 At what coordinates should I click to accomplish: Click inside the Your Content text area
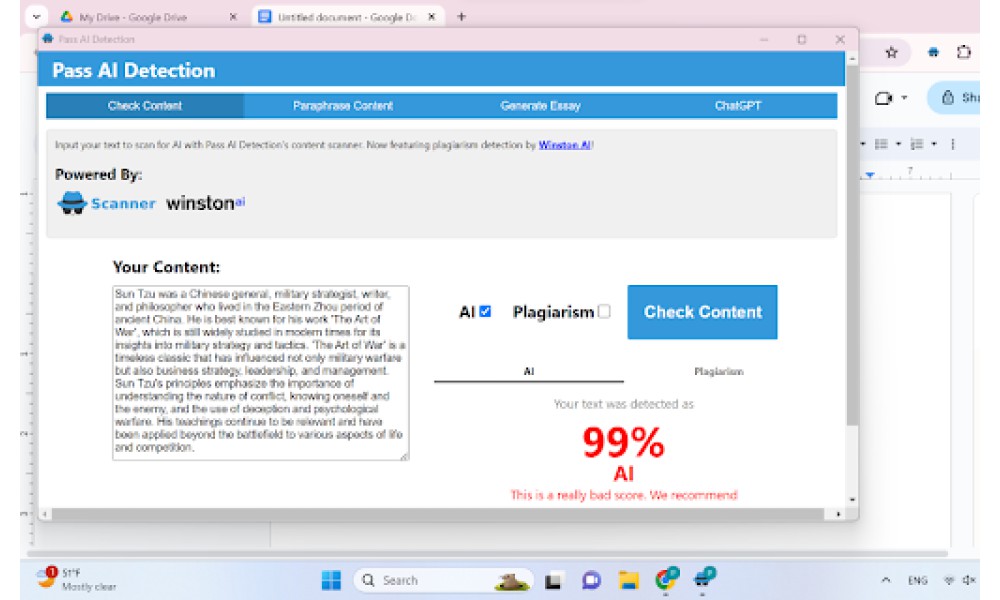[260, 373]
